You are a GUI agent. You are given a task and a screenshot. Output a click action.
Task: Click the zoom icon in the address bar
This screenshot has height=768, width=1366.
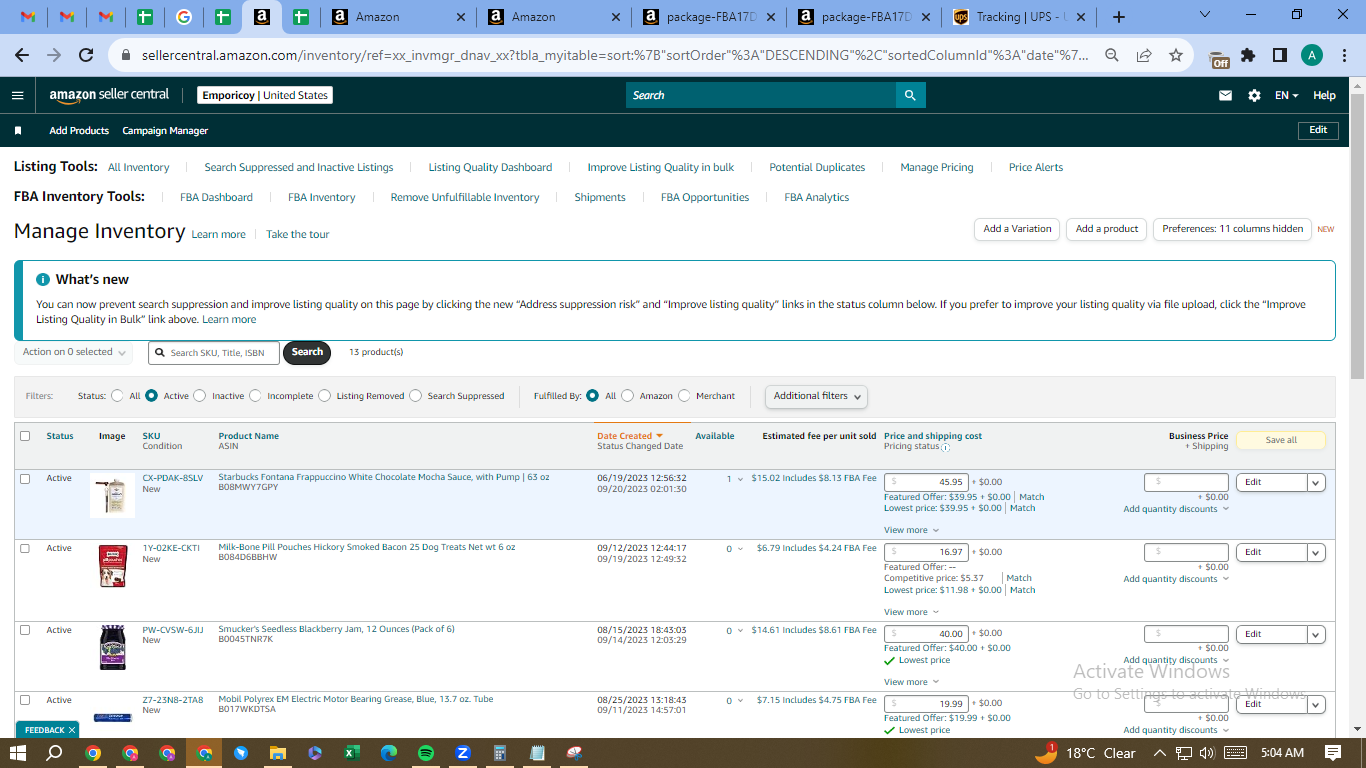click(1111, 56)
